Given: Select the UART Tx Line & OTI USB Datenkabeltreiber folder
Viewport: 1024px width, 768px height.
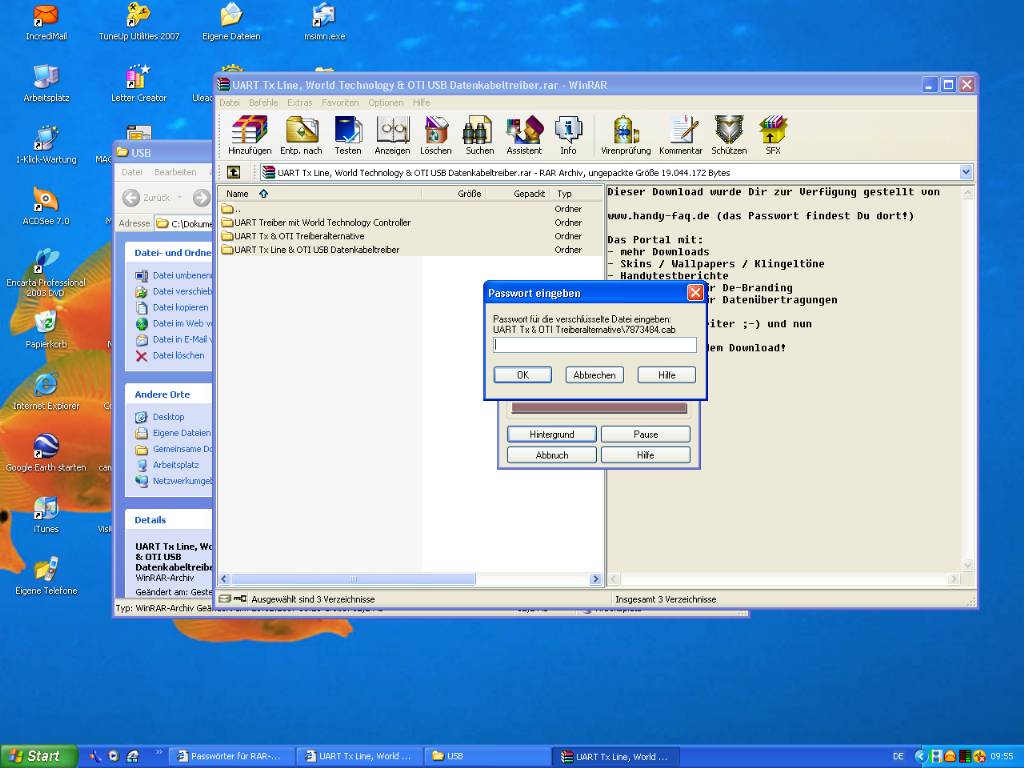Looking at the screenshot, I should pos(310,249).
